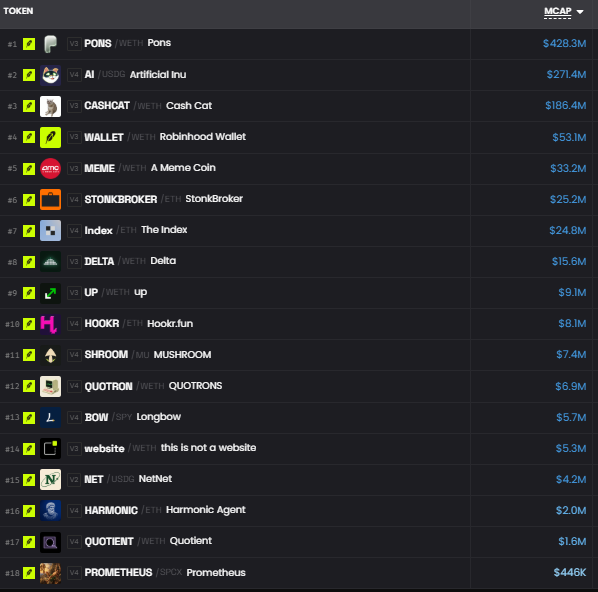The height and width of the screenshot is (592, 598).
Task: Toggle the MCAP sort direction arrow
Action: (580, 12)
